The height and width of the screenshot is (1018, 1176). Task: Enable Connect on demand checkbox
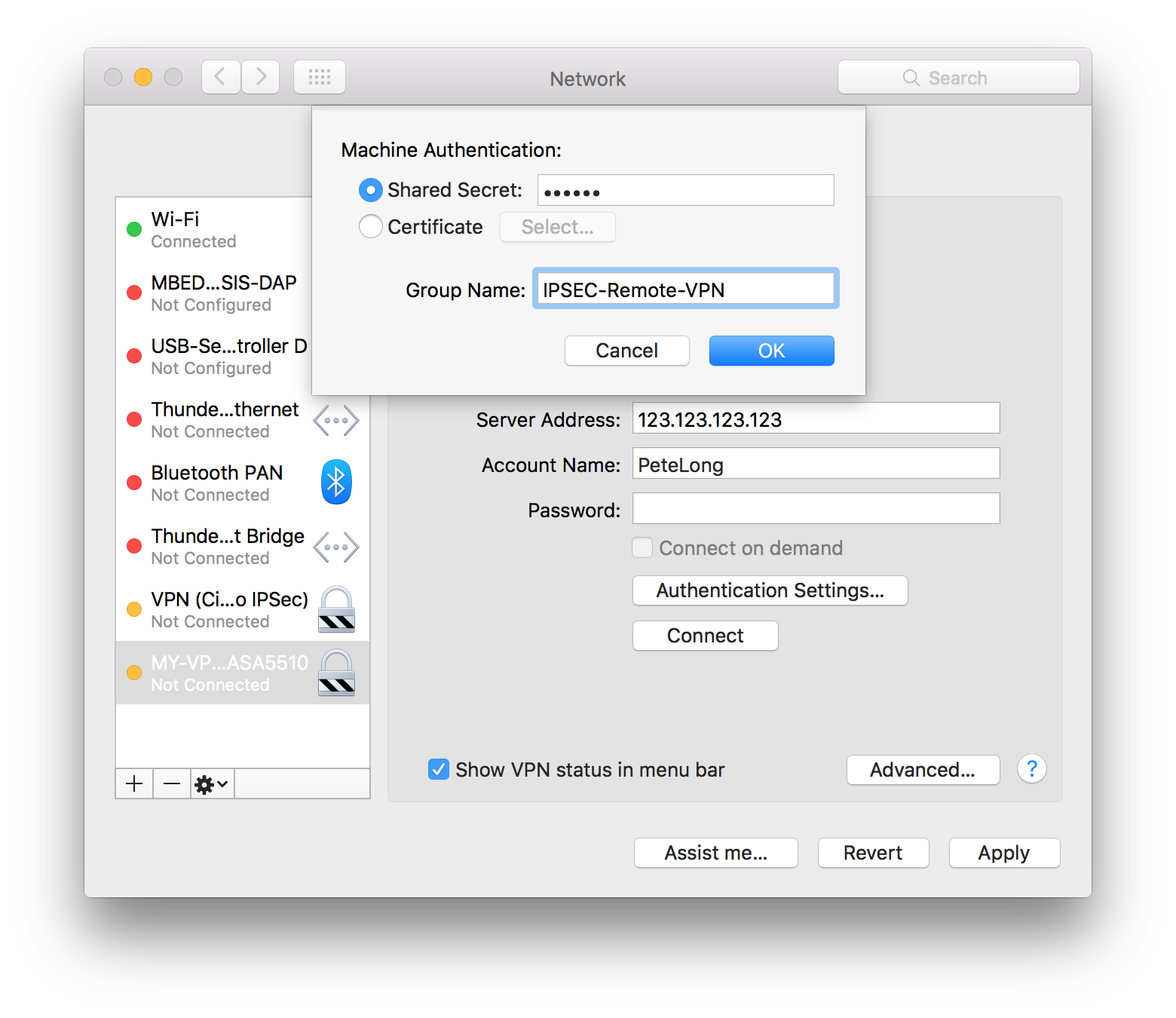click(x=642, y=548)
